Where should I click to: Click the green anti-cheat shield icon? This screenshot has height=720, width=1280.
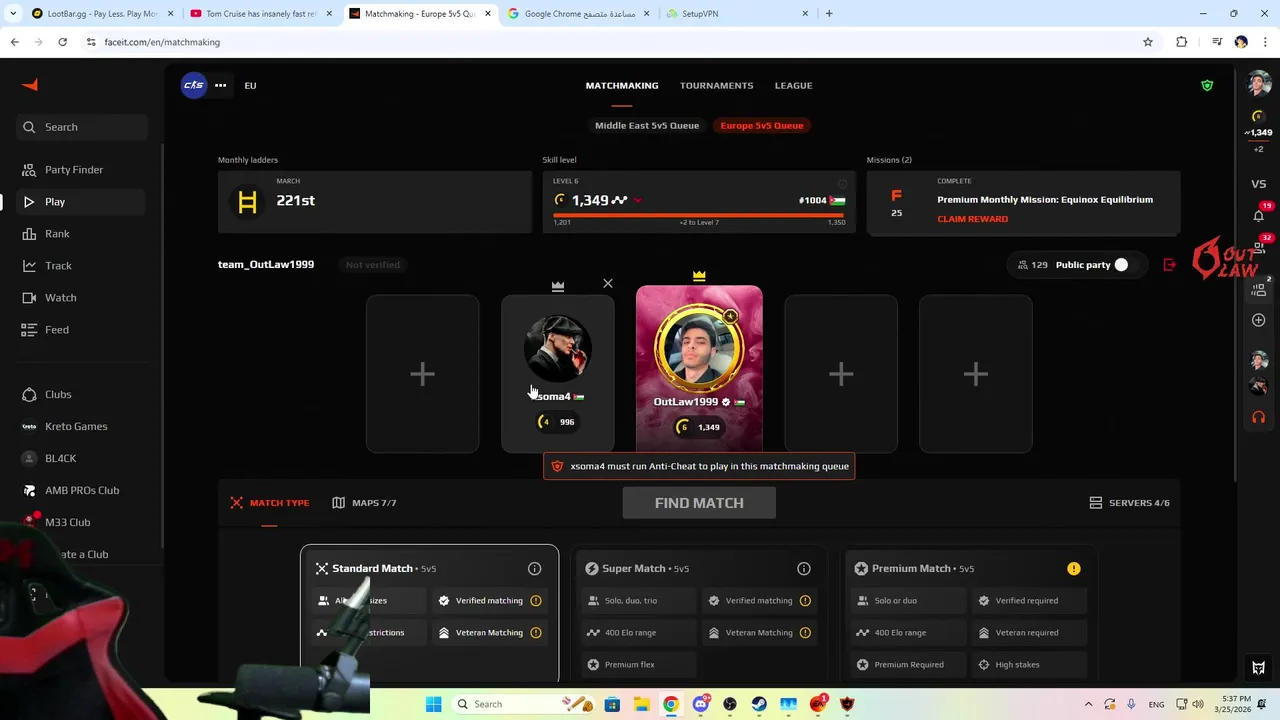[x=1207, y=85]
